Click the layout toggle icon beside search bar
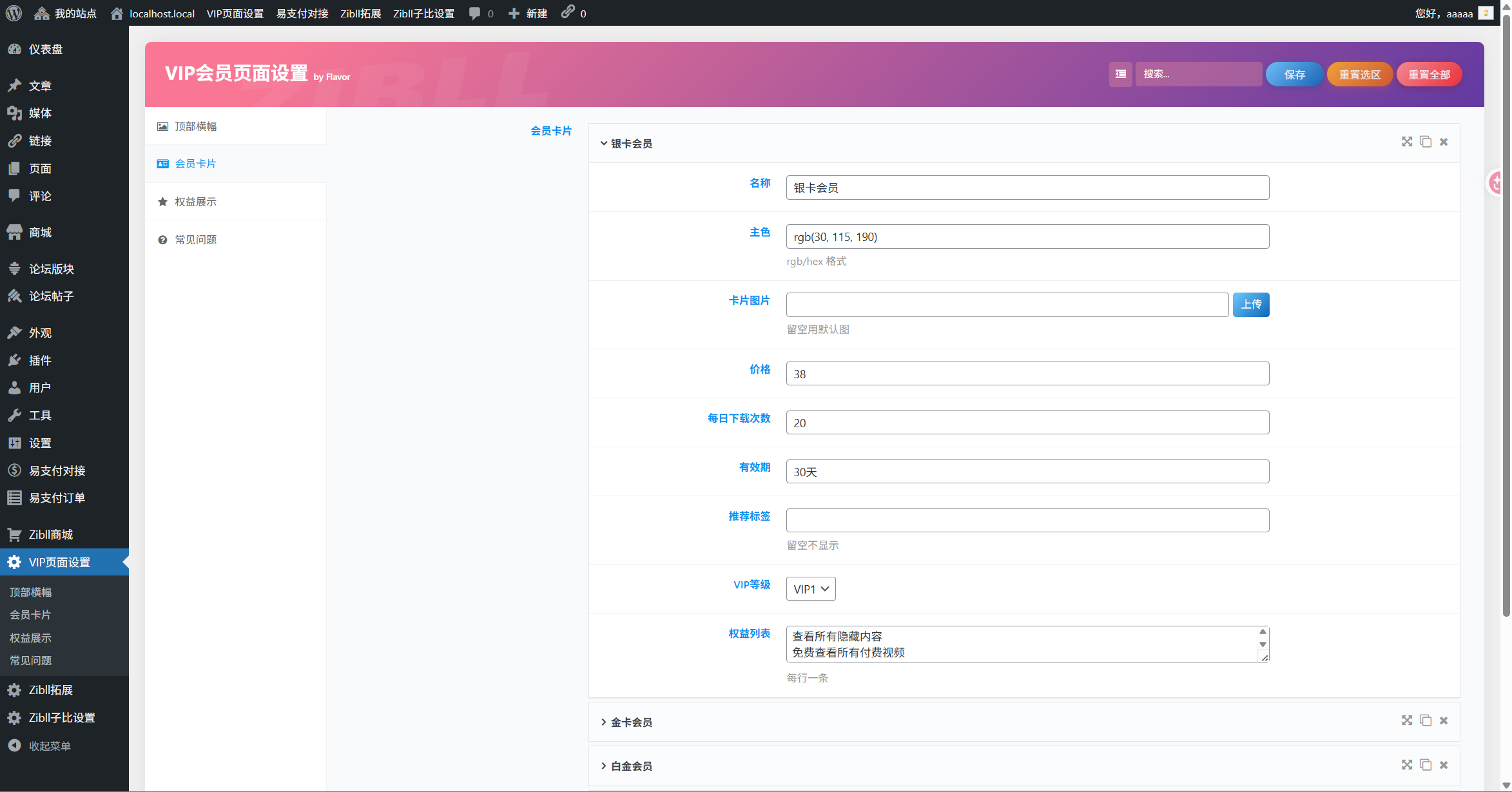 tap(1120, 74)
